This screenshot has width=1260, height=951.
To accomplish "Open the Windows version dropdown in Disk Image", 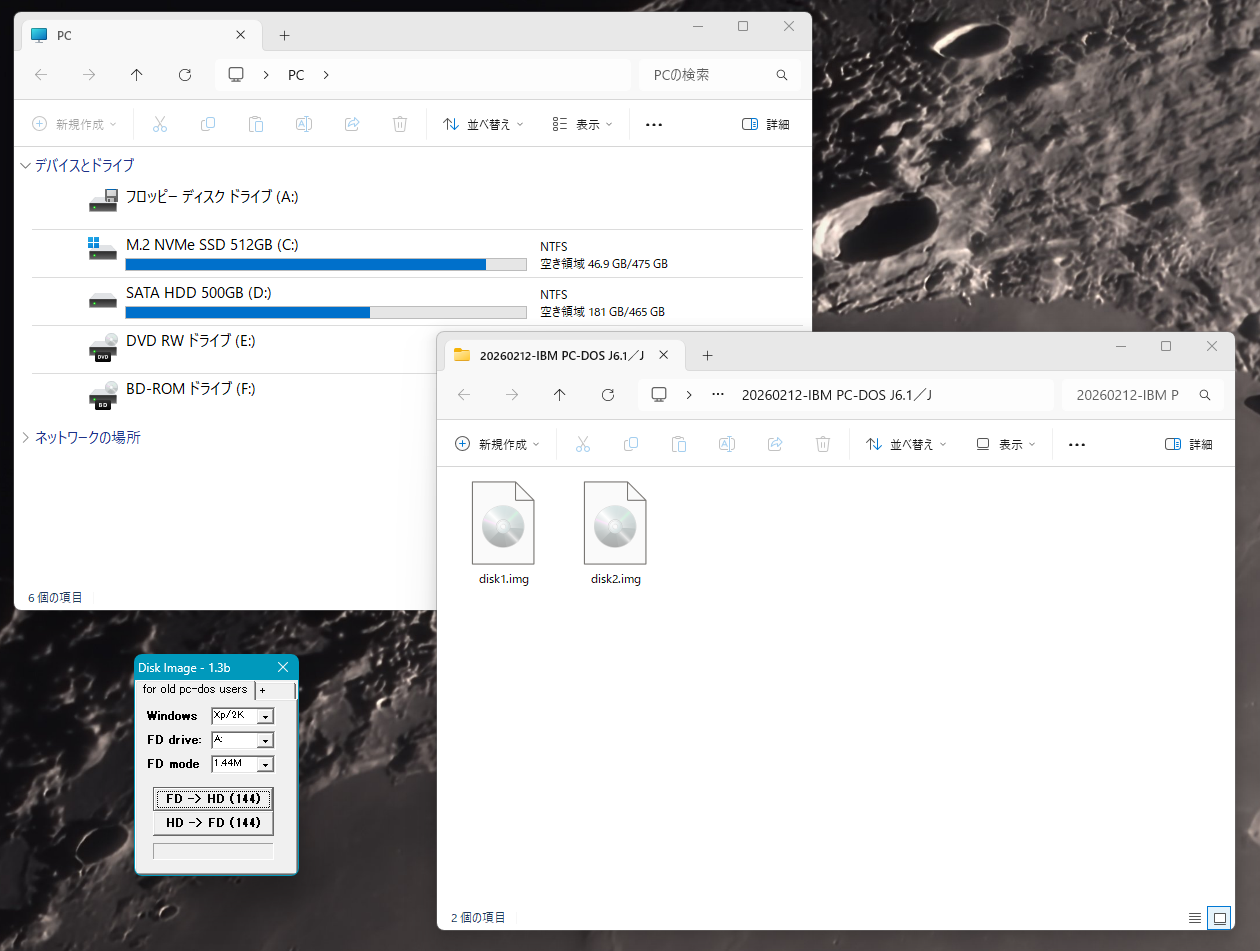I will click(265, 716).
